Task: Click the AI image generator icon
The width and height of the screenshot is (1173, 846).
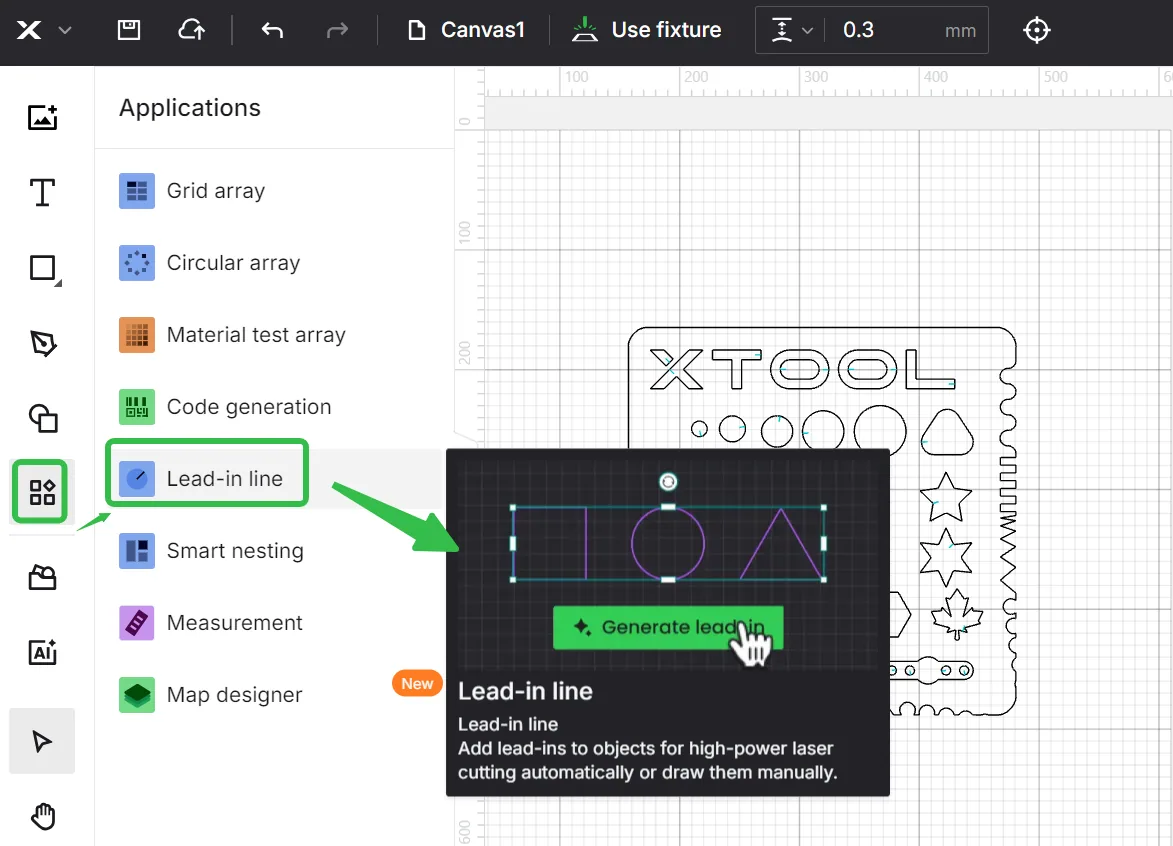Action: tap(43, 652)
